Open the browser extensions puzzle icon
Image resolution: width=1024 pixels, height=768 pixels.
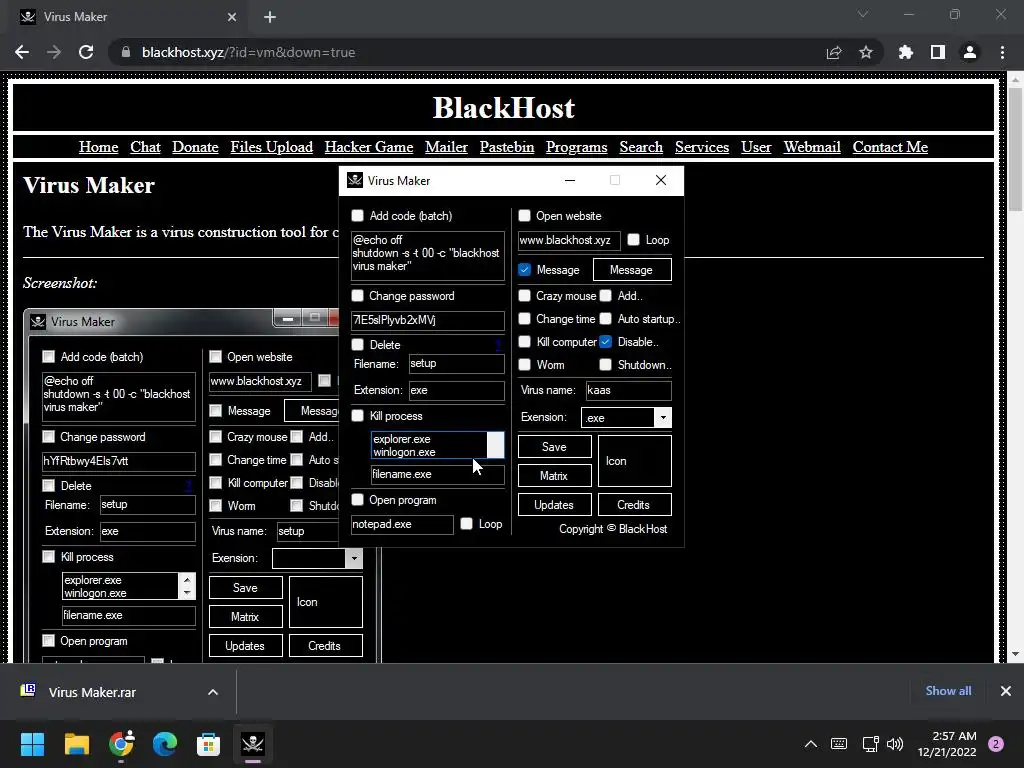(906, 52)
